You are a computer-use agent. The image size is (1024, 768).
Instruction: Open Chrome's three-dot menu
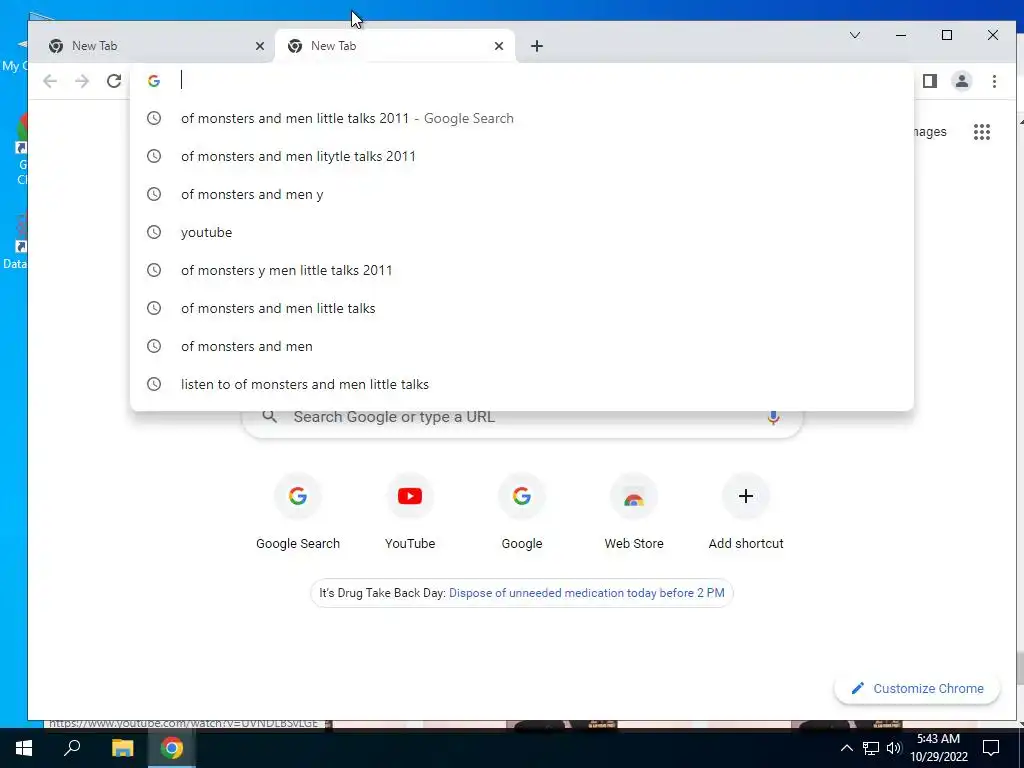[994, 81]
